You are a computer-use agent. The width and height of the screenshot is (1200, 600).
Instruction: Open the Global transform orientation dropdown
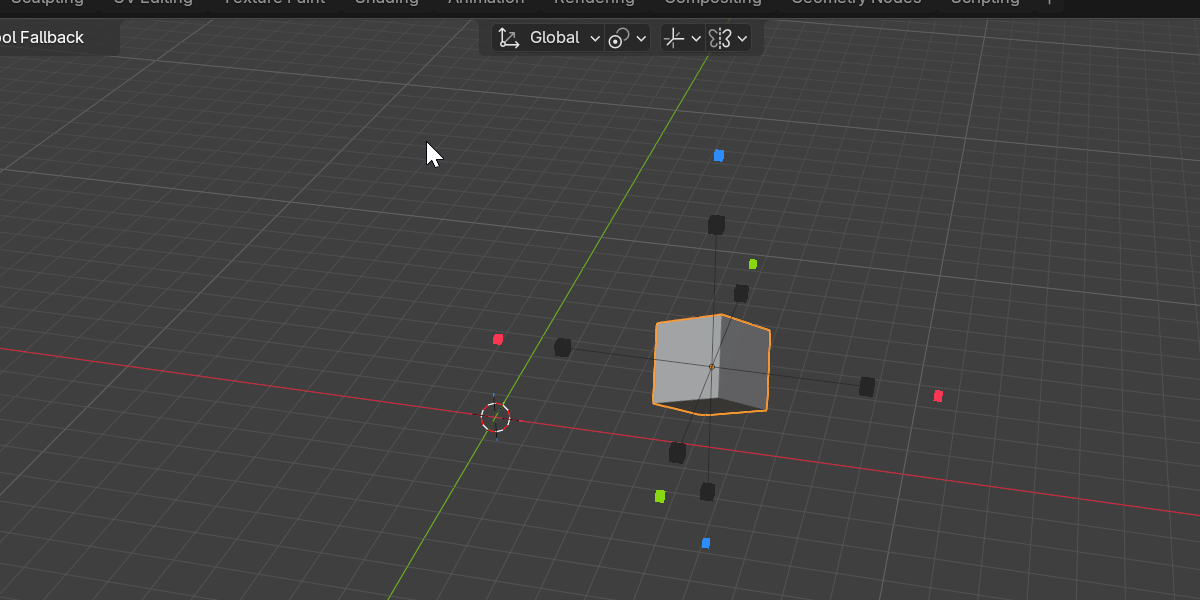pos(548,38)
